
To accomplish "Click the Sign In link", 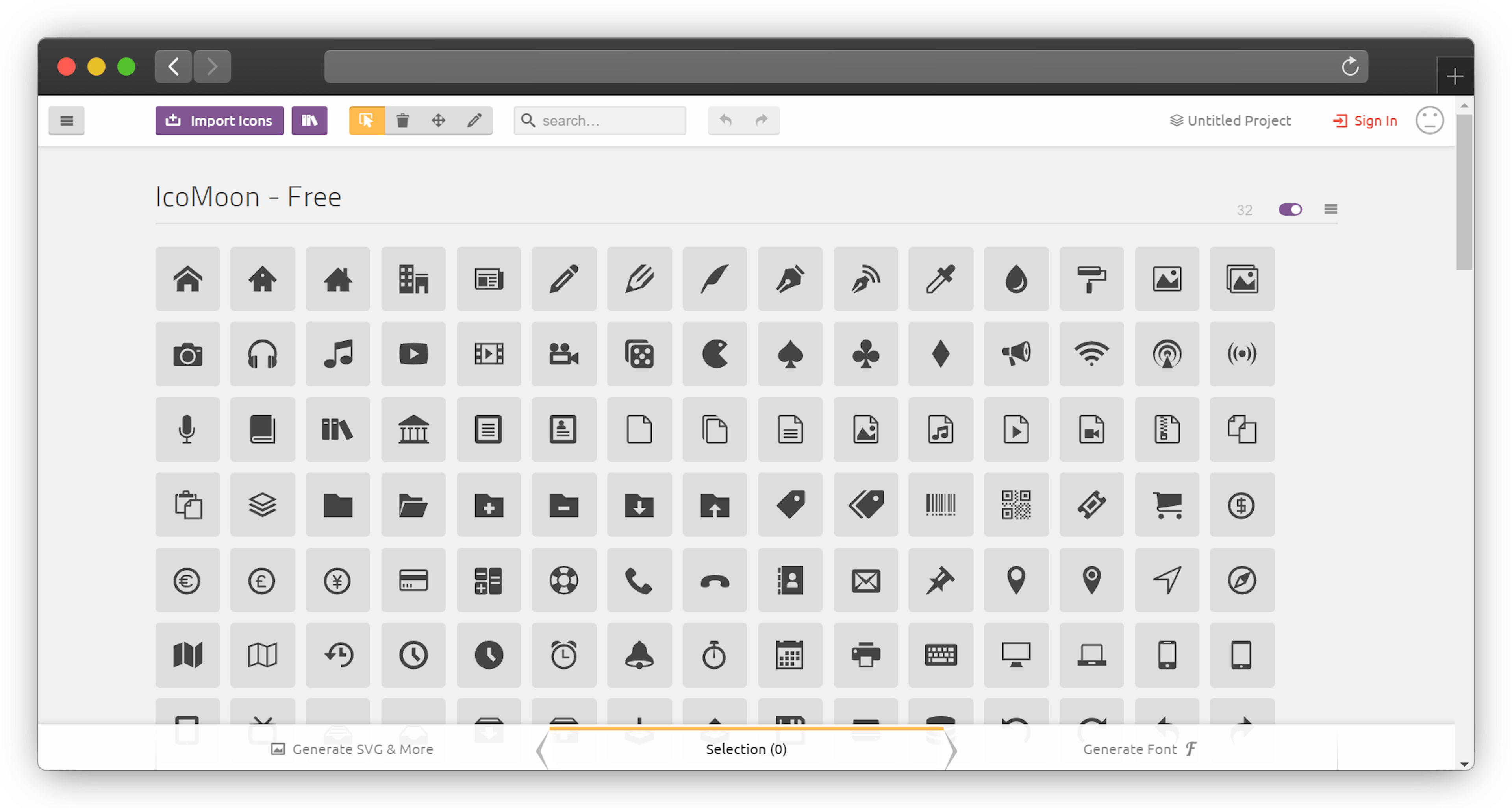I will tap(1365, 120).
